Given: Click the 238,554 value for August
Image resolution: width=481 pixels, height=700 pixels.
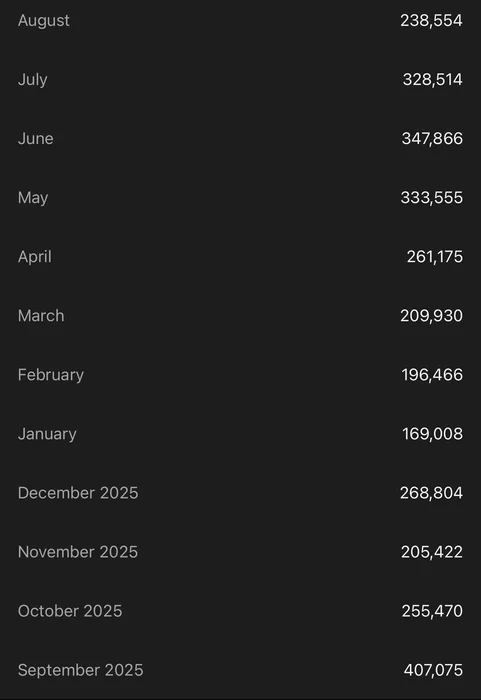Looking at the screenshot, I should pos(431,21).
